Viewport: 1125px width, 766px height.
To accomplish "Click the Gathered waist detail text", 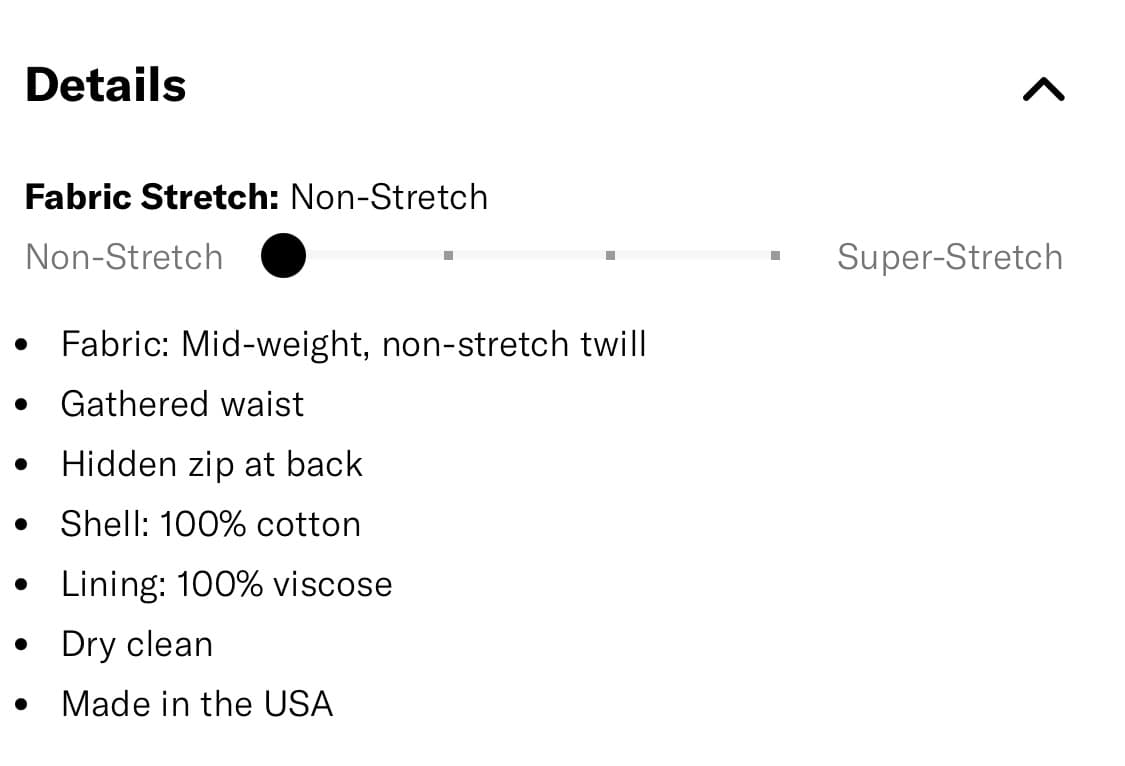I will 182,404.
